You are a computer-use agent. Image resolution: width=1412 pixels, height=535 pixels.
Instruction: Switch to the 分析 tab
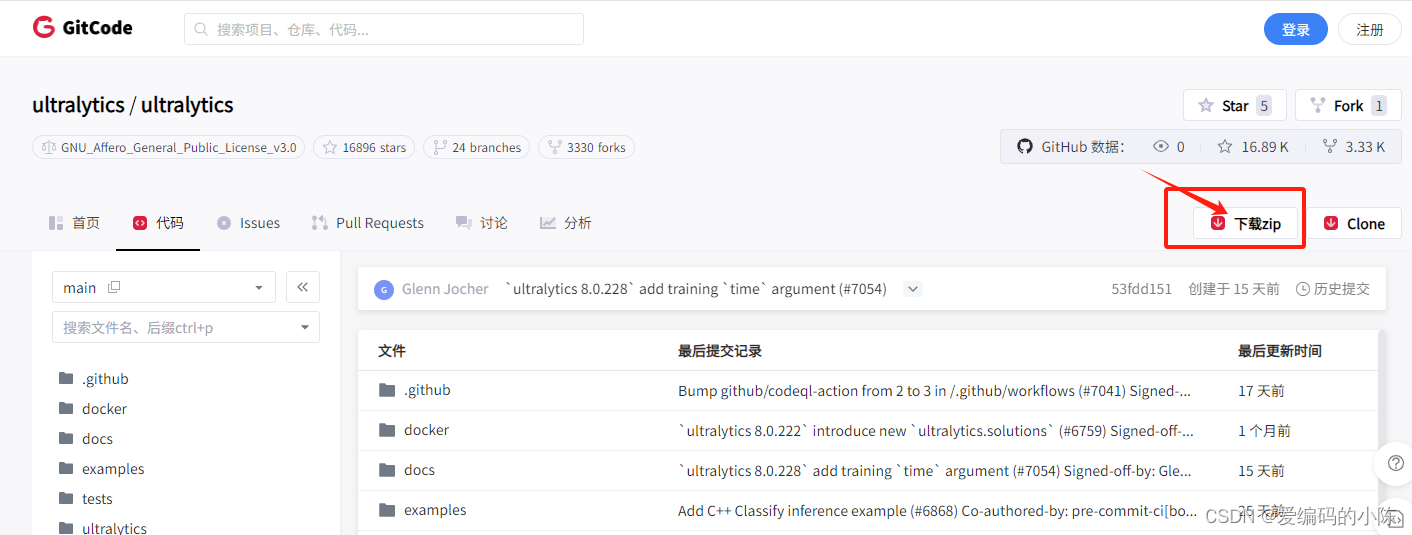coord(566,223)
